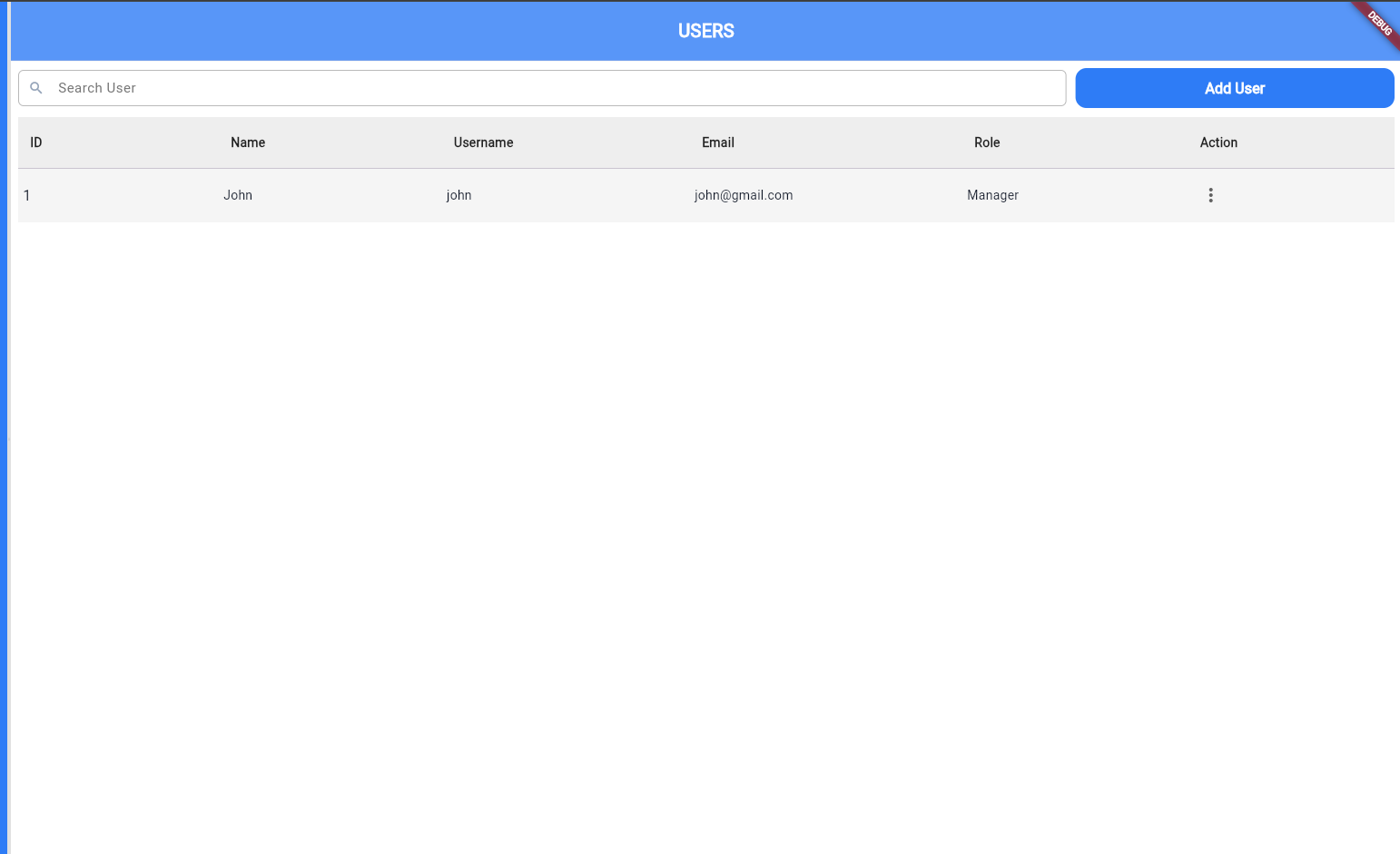Image resolution: width=1400 pixels, height=854 pixels.
Task: Focus the Search User input field
Action: pyautogui.click(x=545, y=88)
